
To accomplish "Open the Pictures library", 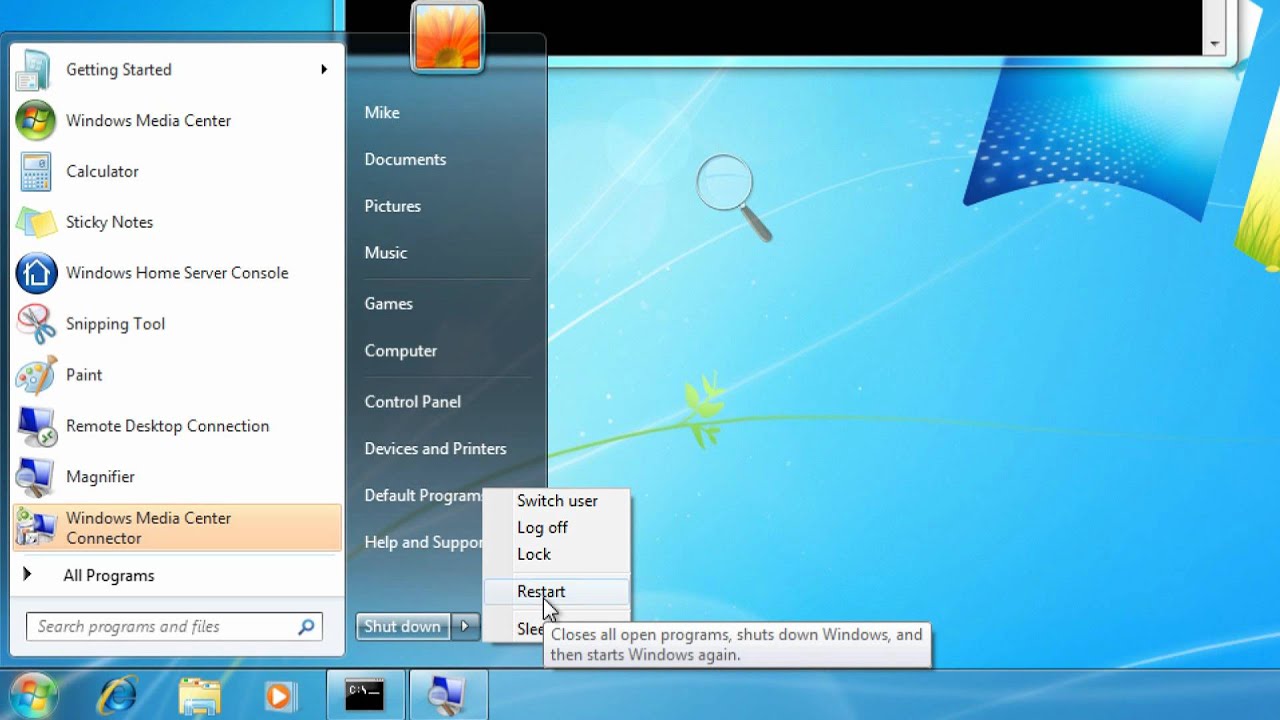I will (x=392, y=206).
